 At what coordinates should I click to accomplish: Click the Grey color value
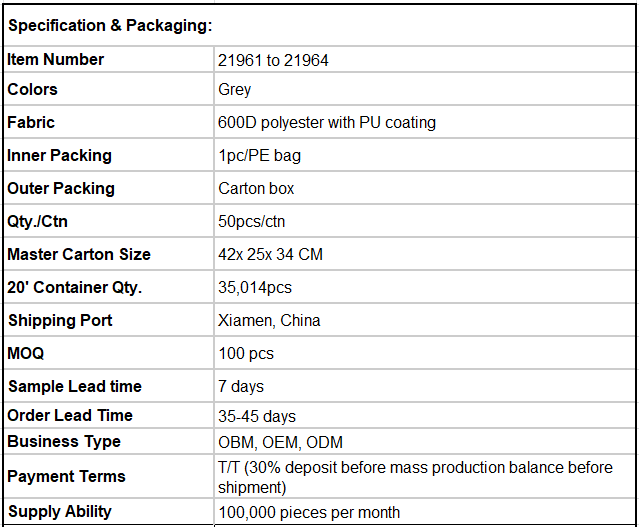pyautogui.click(x=234, y=90)
